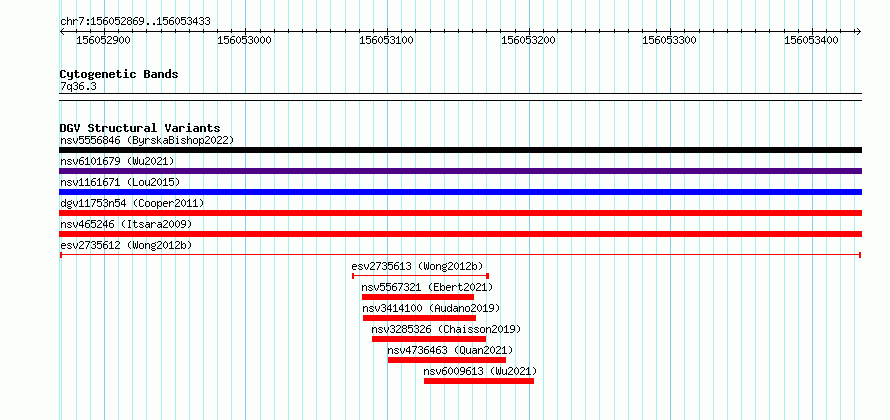The image size is (890, 420).
Task: Open variant nsv3285326 (Chaisson2019) label
Action: coord(446,329)
